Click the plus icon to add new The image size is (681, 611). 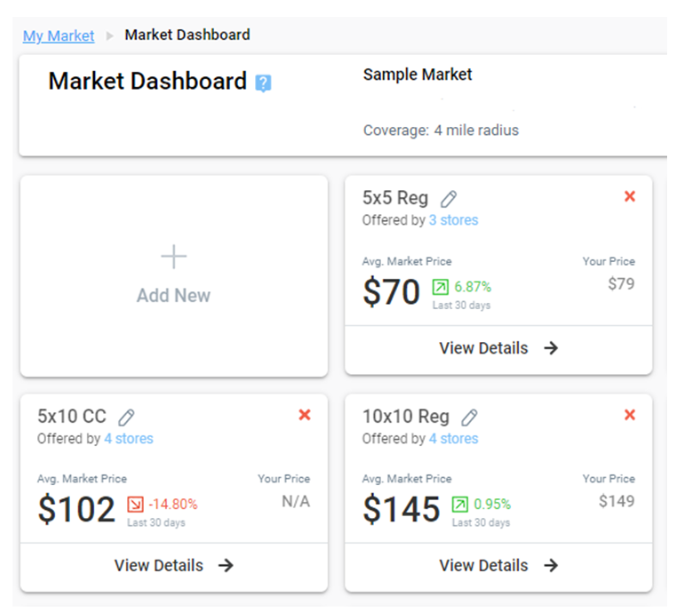pos(174,257)
